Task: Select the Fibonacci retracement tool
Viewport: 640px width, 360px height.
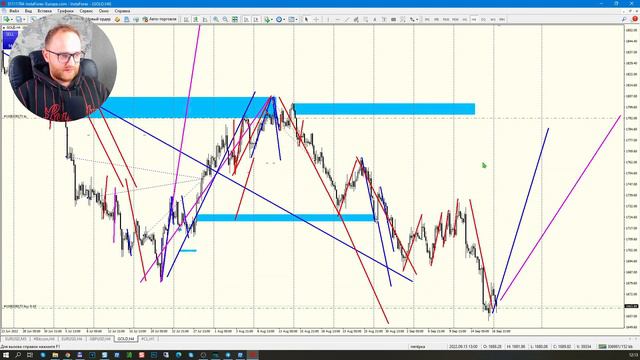Action: [366, 19]
